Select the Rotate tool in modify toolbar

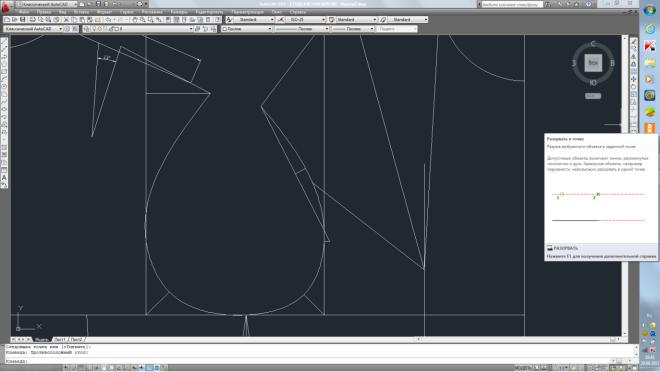point(633,86)
